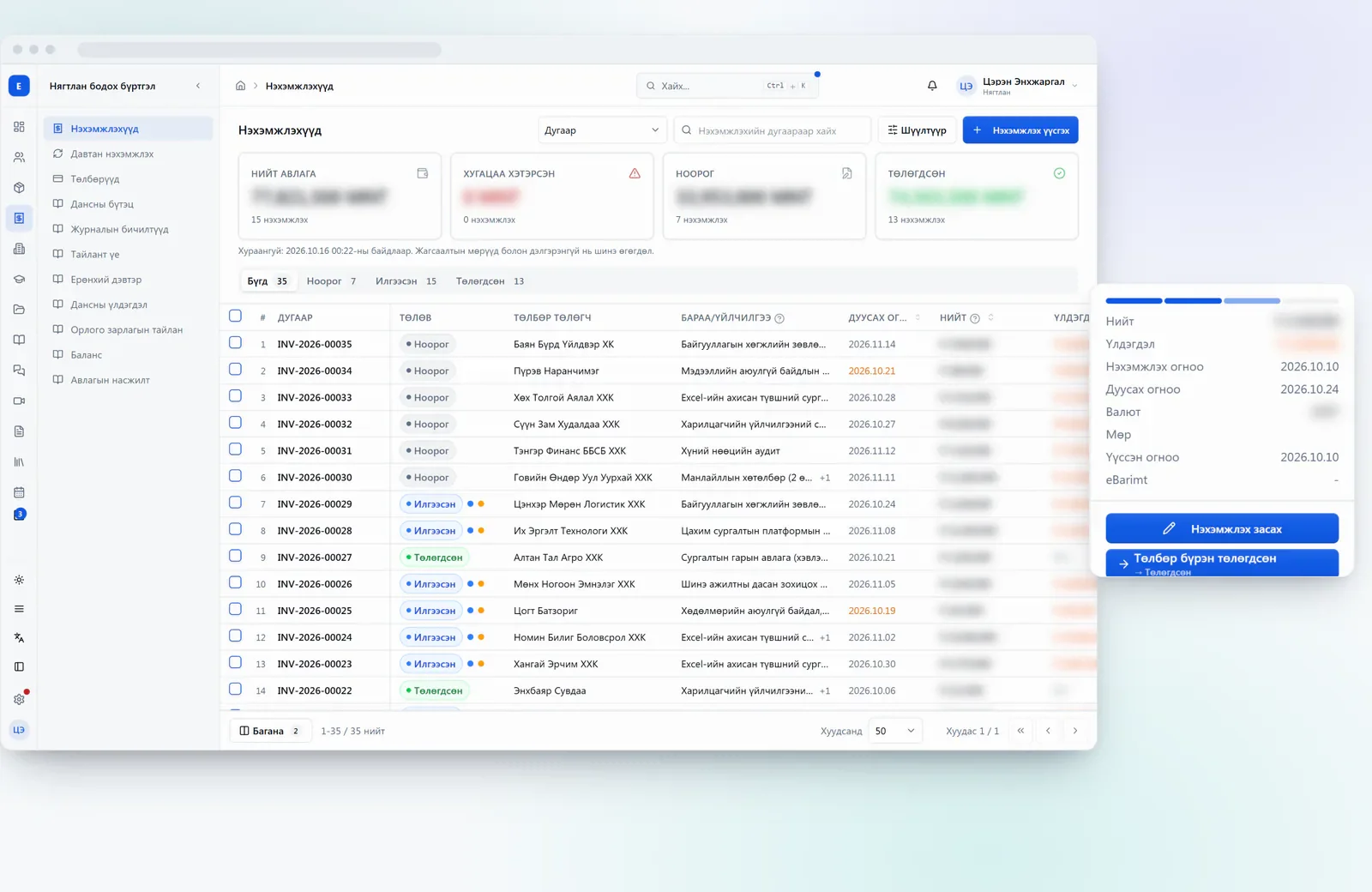Go to home via breadcrumb house icon
The height and width of the screenshot is (892, 1372).
[240, 86]
